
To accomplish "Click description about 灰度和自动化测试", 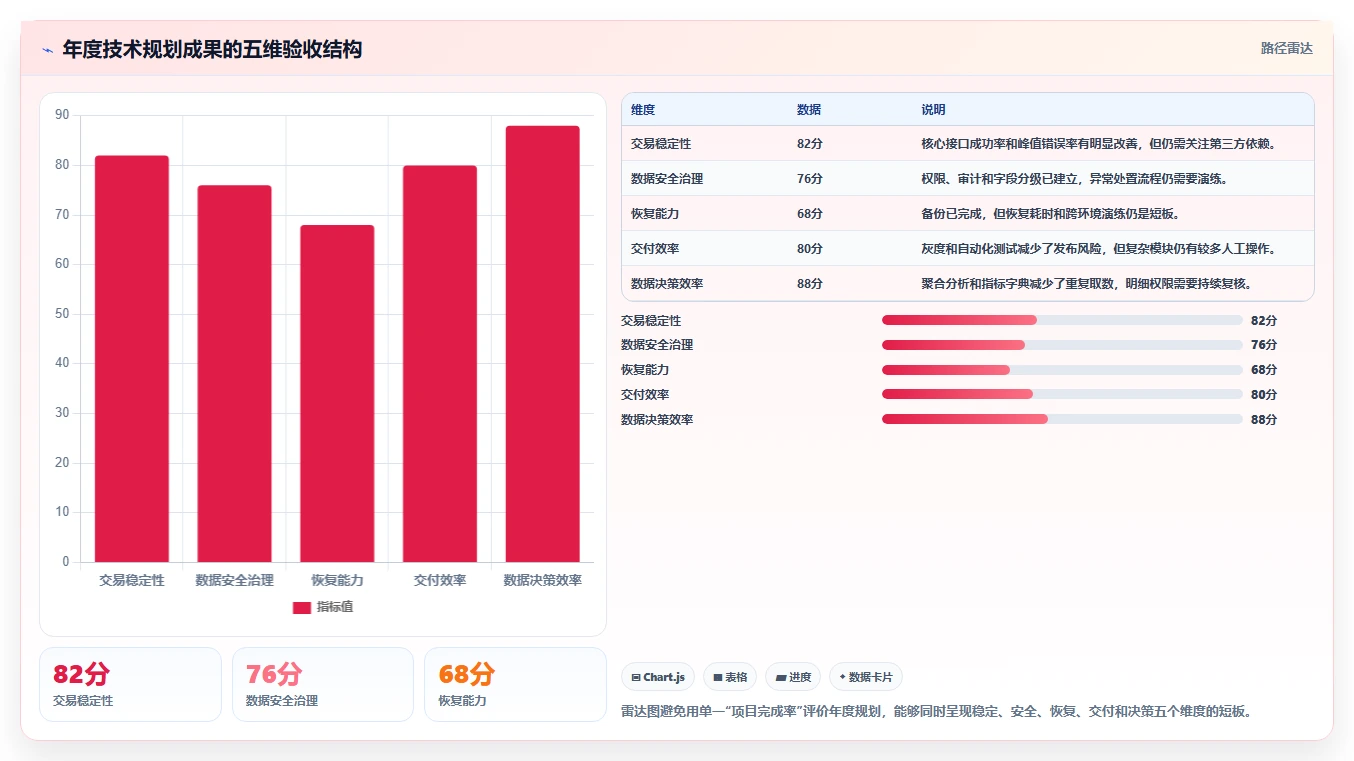I will pyautogui.click(x=1098, y=249).
